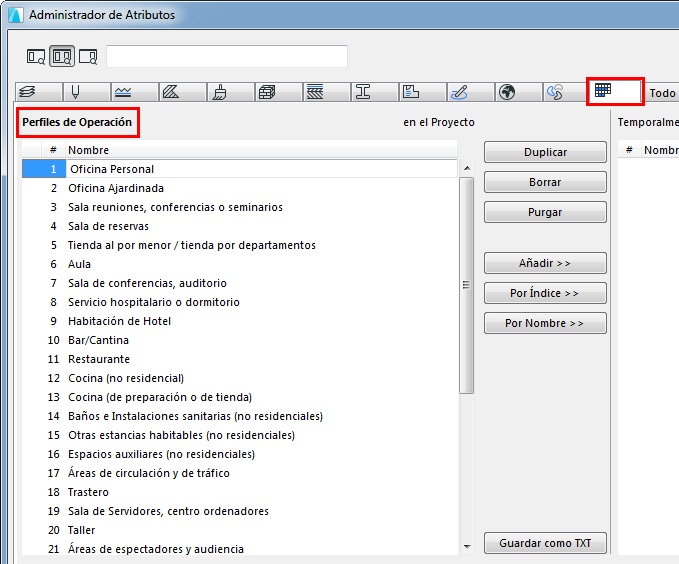This screenshot has height=564, width=679.
Task: Open the Line Types attribute tab
Action: click(135, 92)
